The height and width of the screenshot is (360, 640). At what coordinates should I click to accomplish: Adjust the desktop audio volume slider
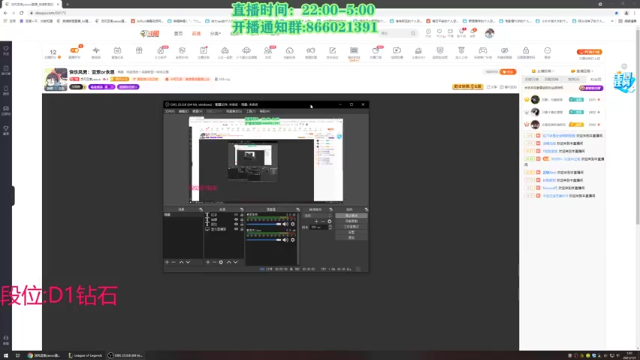click(x=264, y=224)
